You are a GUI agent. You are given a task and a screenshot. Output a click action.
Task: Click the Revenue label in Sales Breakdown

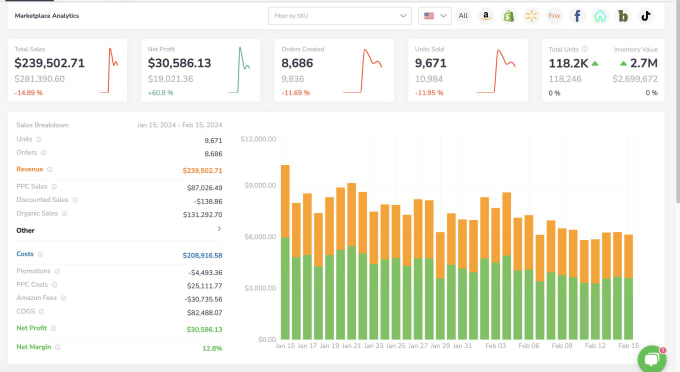pos(30,169)
